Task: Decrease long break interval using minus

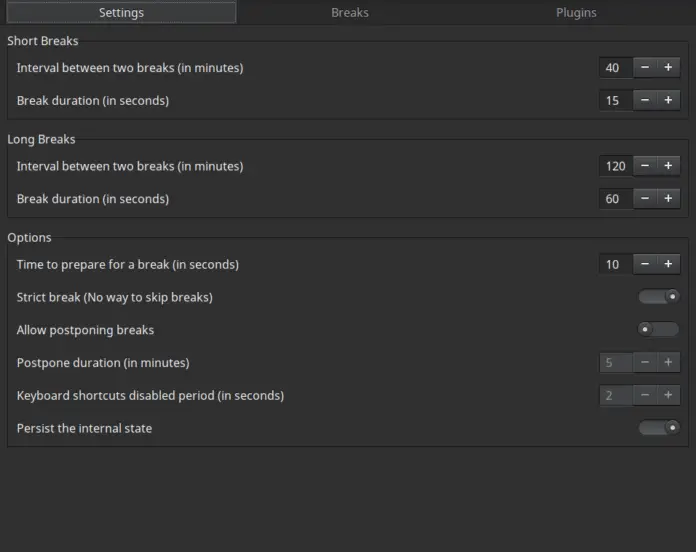Action: [x=645, y=166]
